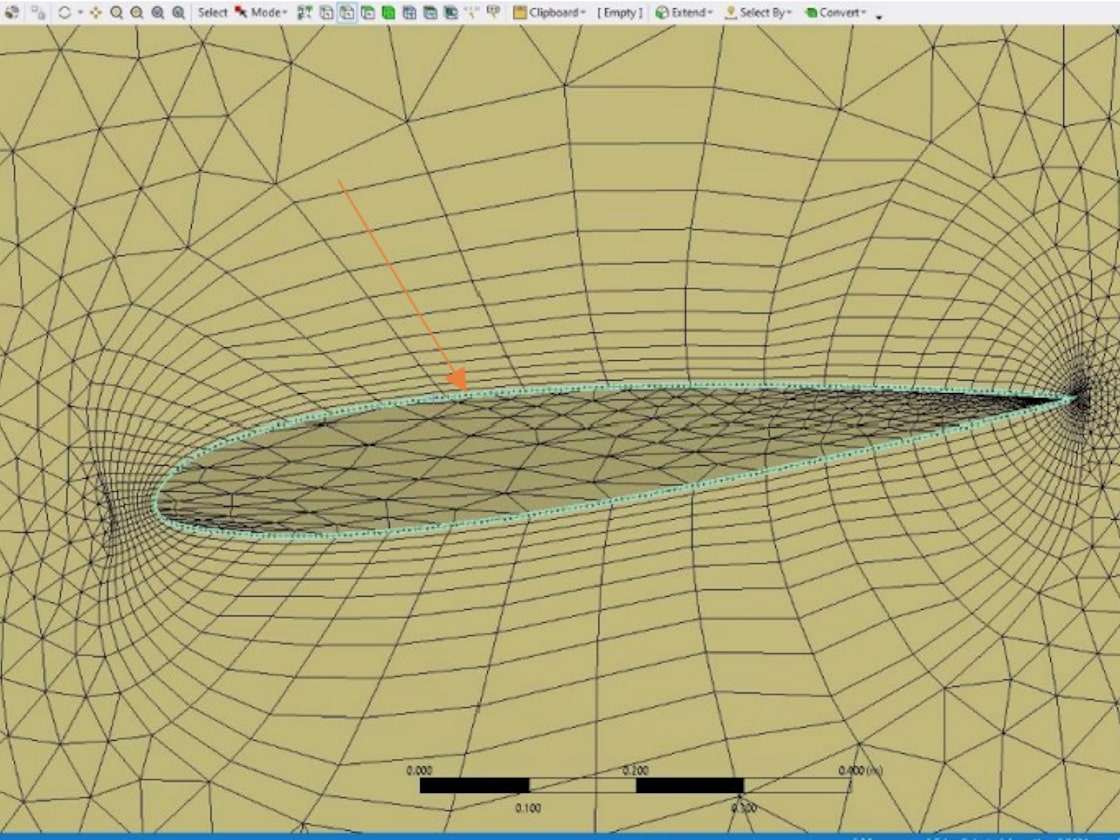Toggle the highlighted Edge selection filter

pyautogui.click(x=346, y=13)
